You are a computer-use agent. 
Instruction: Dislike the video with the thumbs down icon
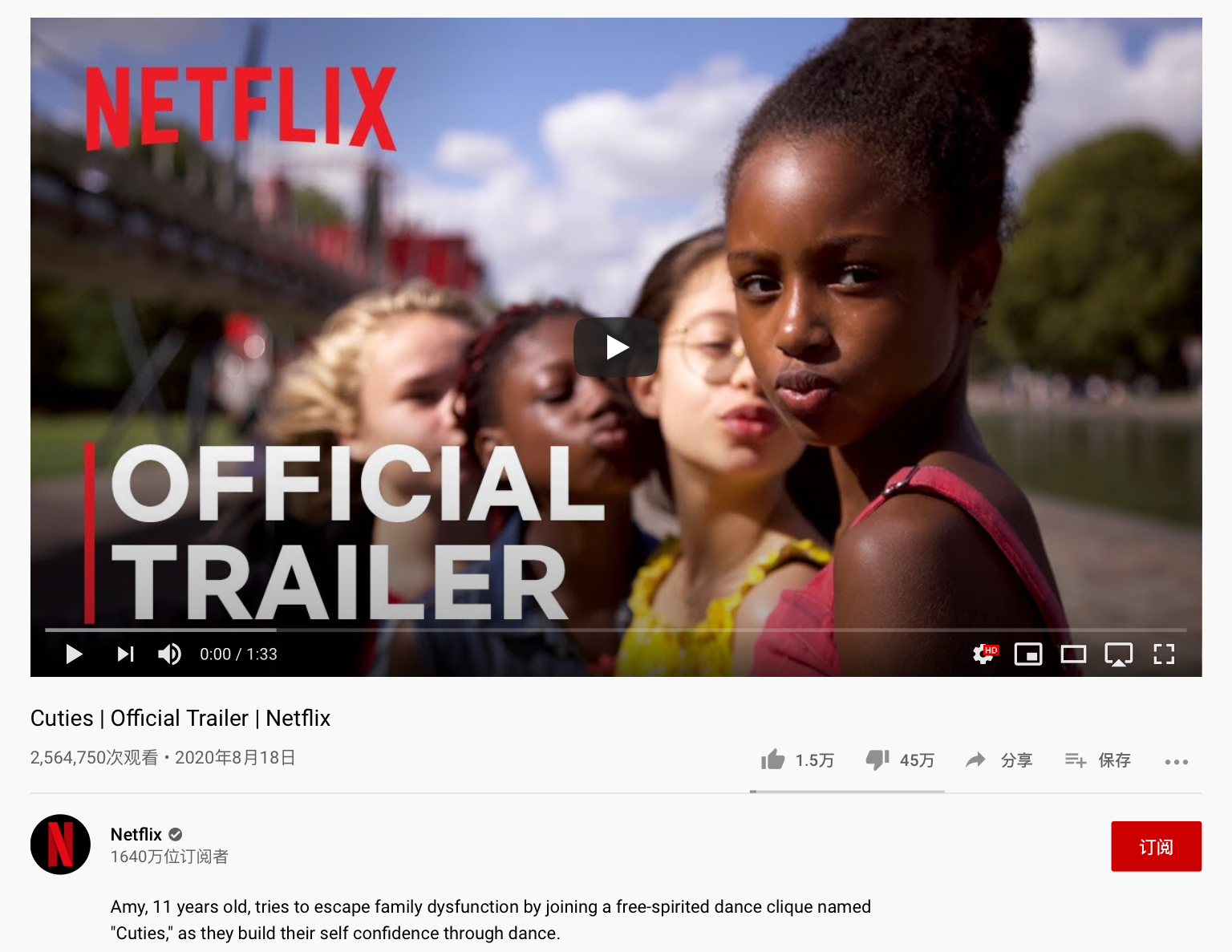click(877, 760)
